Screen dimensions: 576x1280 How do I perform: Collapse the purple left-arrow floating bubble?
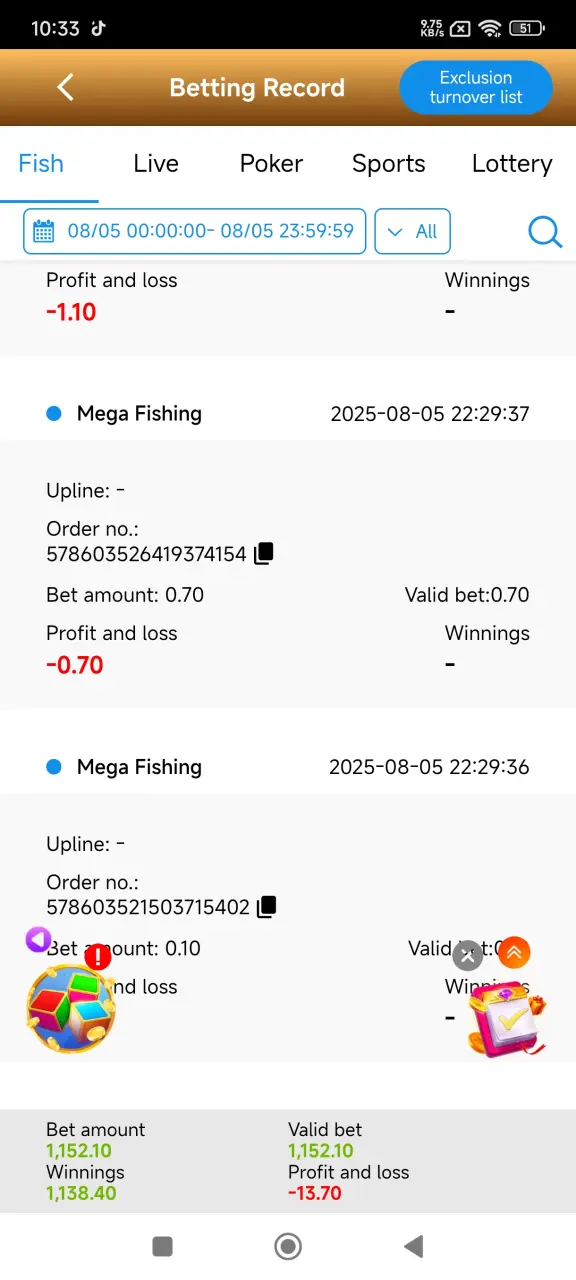click(38, 939)
